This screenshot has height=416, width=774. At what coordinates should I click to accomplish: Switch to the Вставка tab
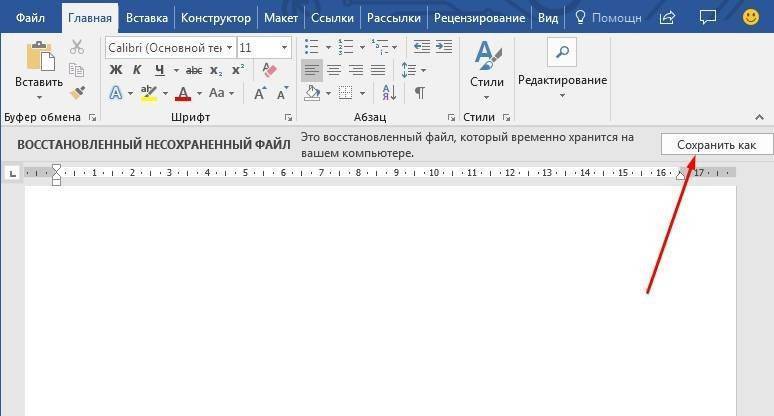click(x=146, y=17)
